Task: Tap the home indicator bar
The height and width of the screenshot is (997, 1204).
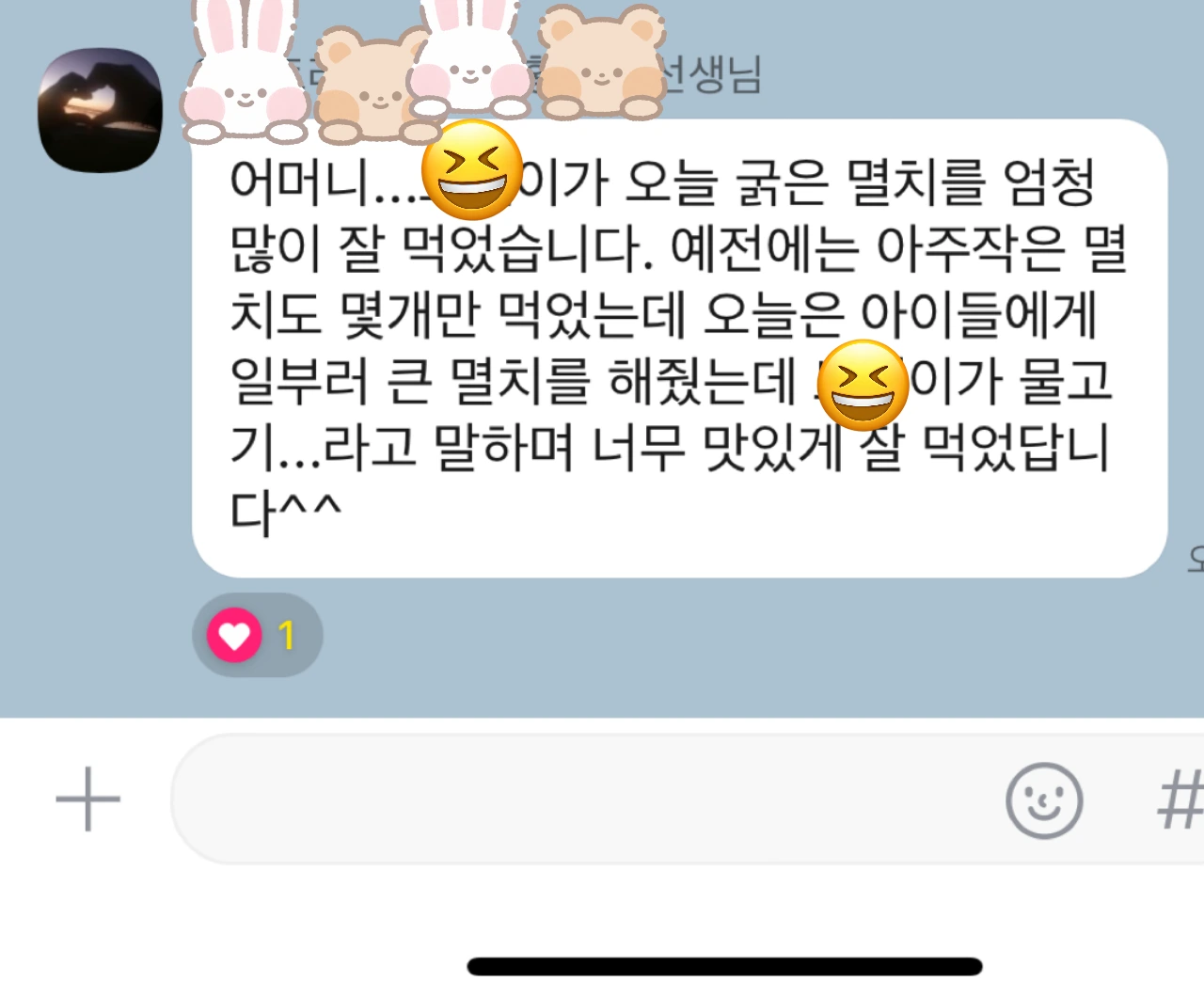Action: (724, 966)
